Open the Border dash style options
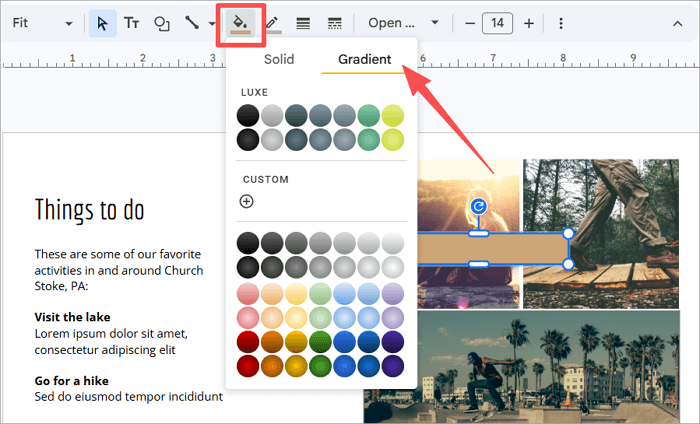Viewport: 700px width, 424px height. pos(334,22)
